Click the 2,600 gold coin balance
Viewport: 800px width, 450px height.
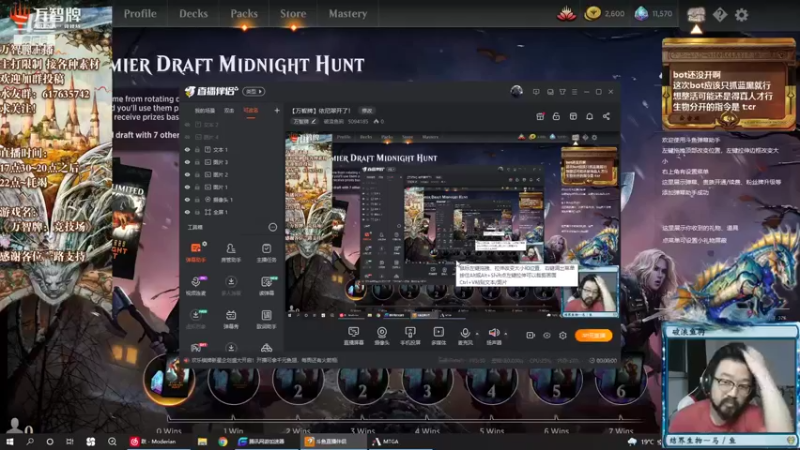point(605,14)
